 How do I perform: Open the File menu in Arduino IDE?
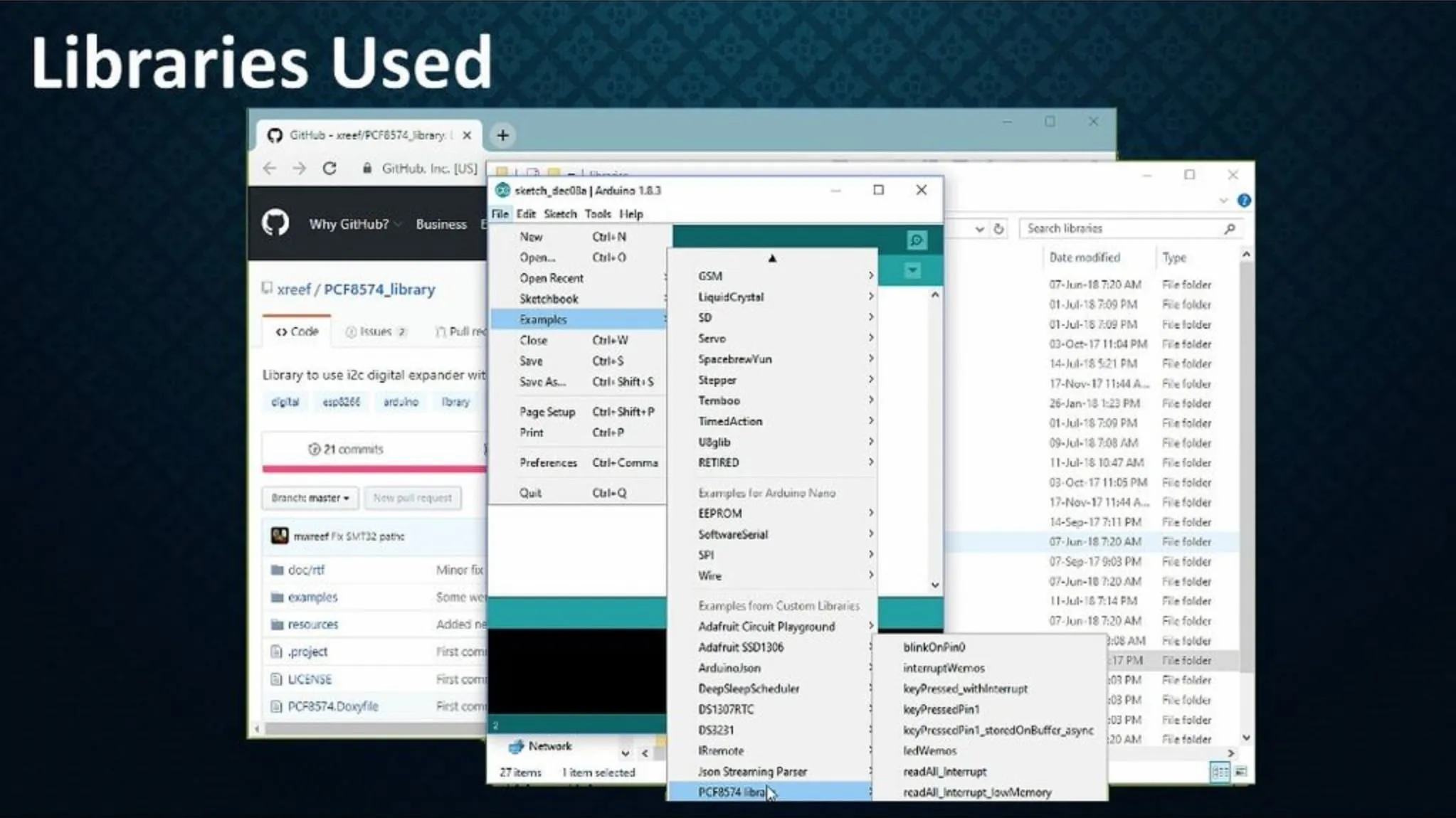[500, 213]
